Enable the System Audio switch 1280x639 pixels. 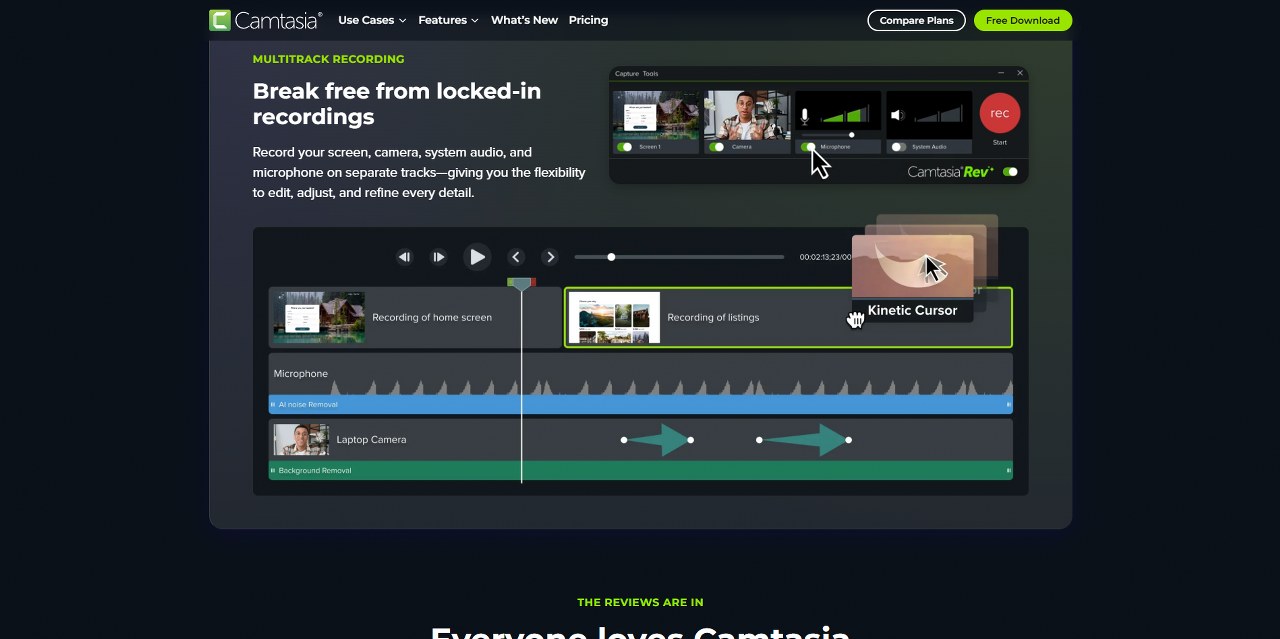[898, 147]
